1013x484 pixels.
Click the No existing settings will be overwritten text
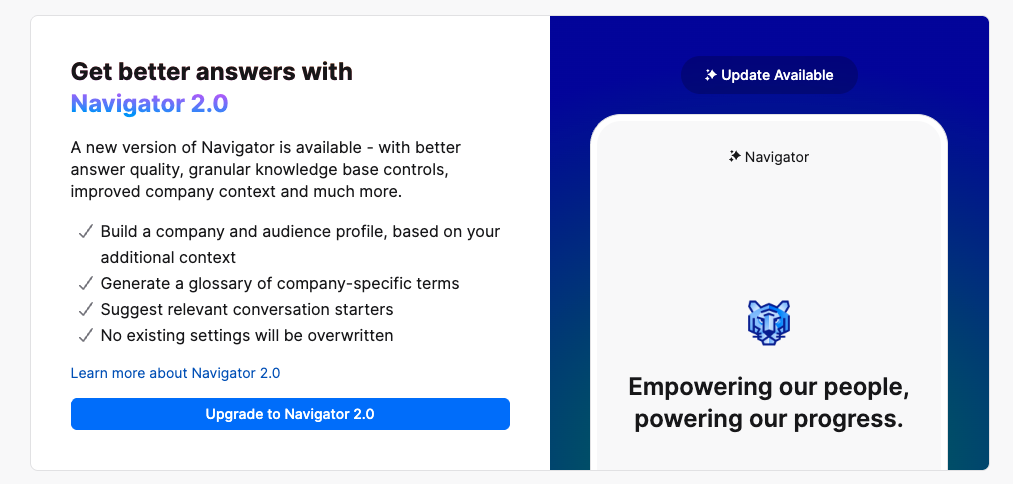click(x=247, y=335)
